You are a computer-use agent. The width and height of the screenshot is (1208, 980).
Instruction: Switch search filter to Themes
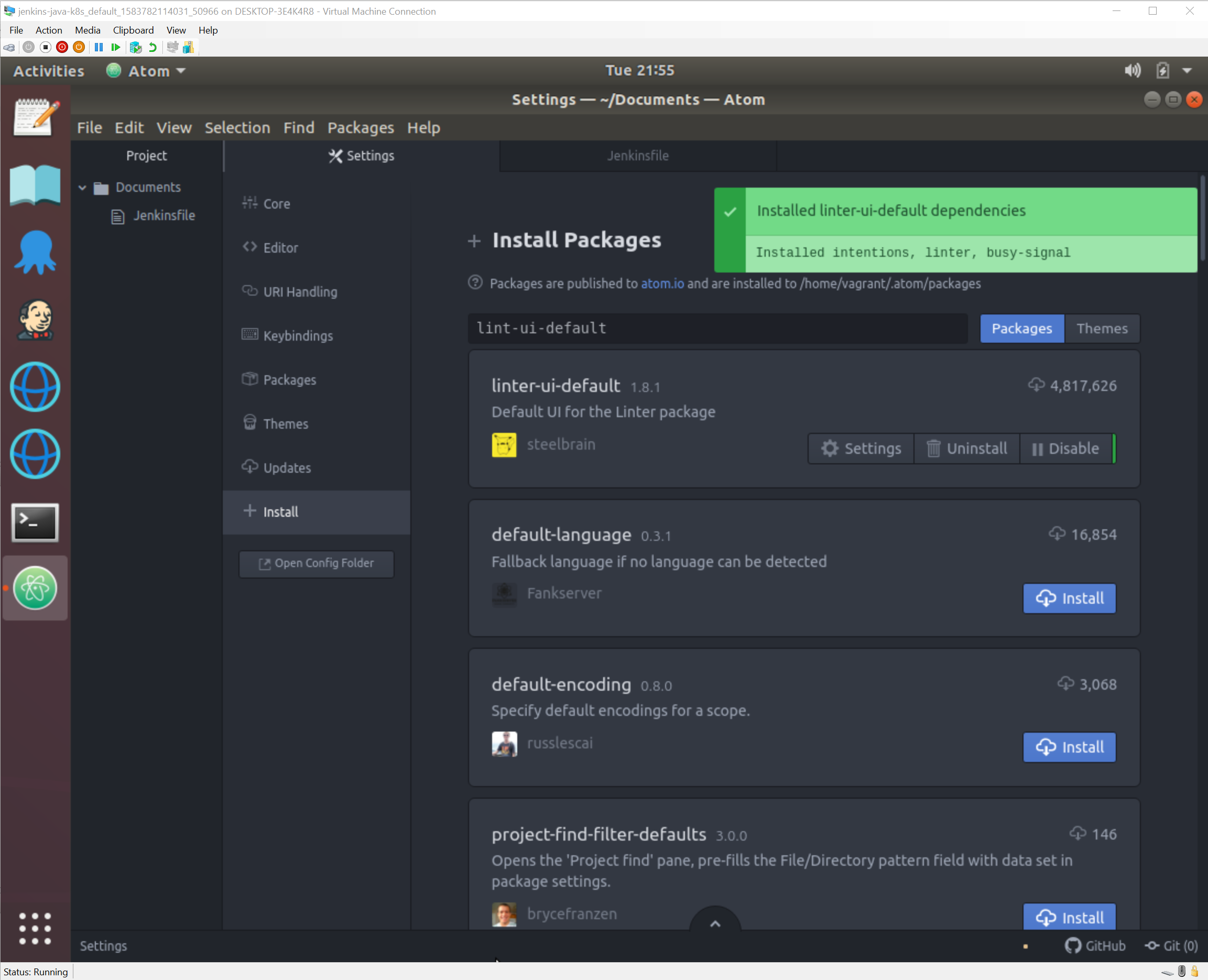[1101, 329]
